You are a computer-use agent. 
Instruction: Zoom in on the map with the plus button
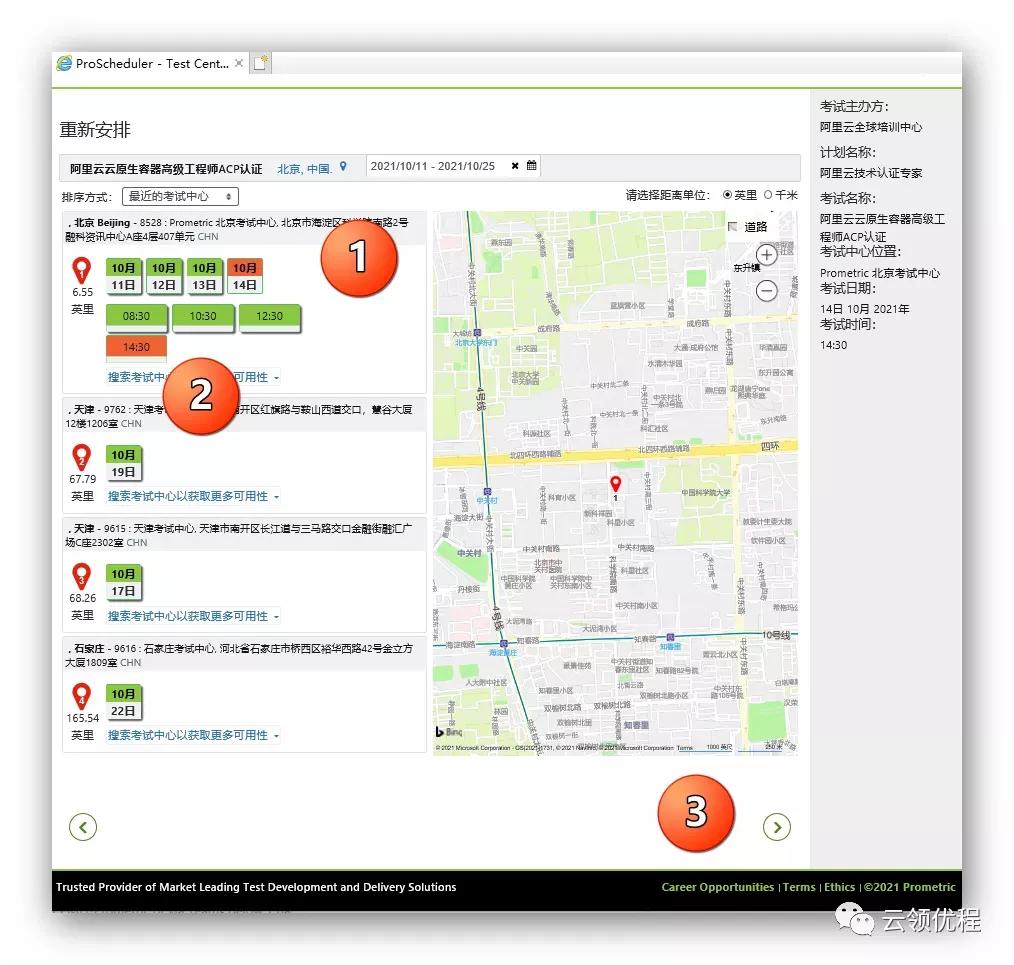pos(766,255)
